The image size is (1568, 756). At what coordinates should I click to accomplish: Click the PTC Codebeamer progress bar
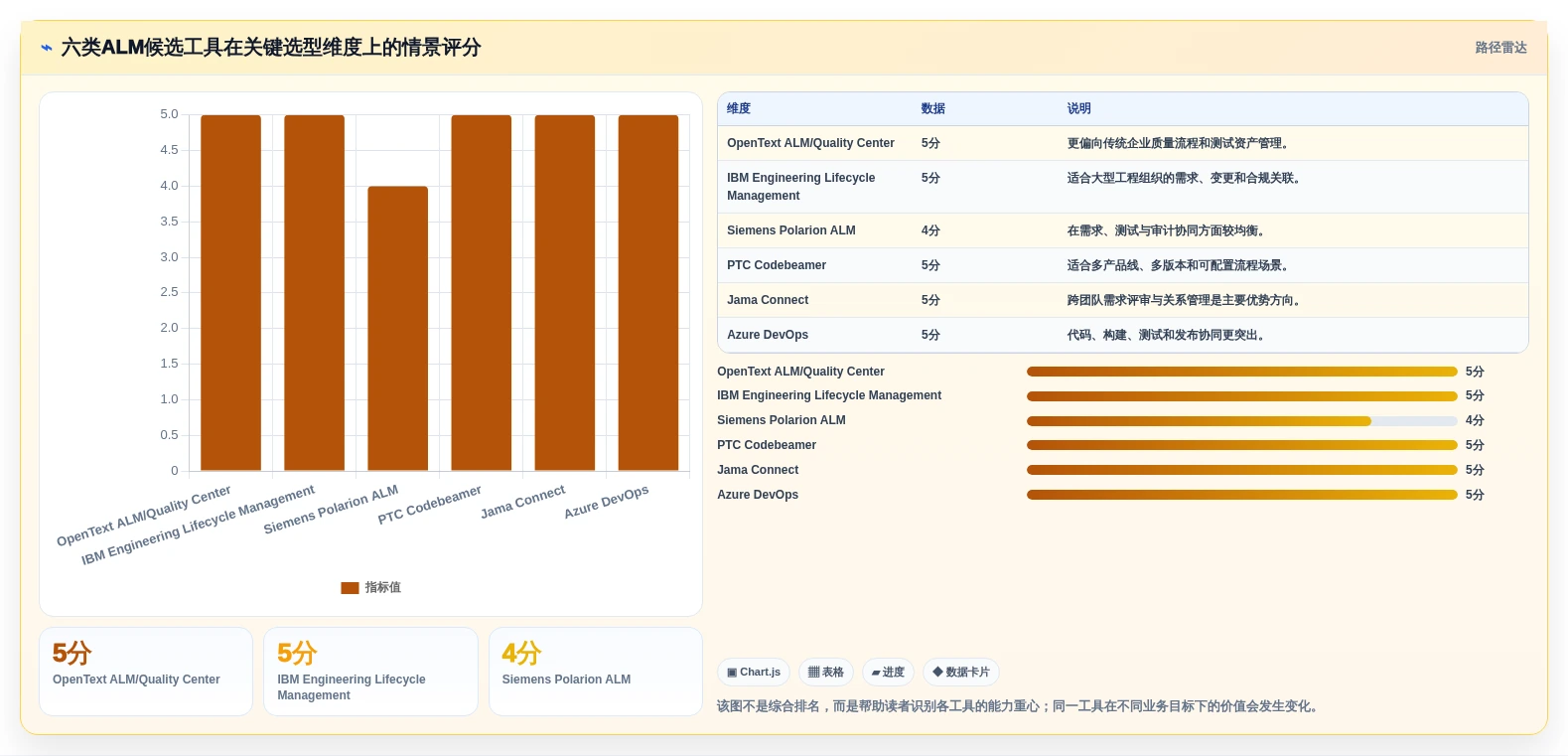pyautogui.click(x=1242, y=445)
